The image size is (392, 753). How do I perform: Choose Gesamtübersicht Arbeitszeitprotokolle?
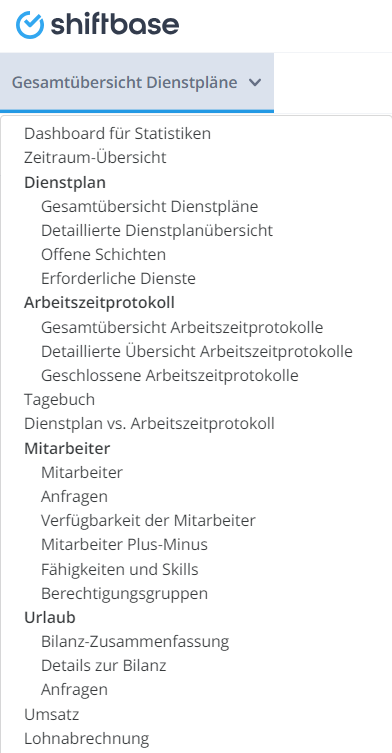(182, 328)
